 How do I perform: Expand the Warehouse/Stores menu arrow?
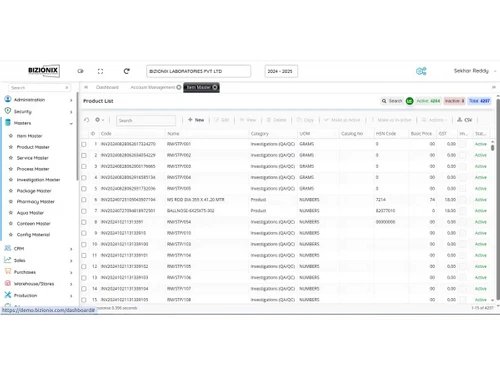click(71, 284)
